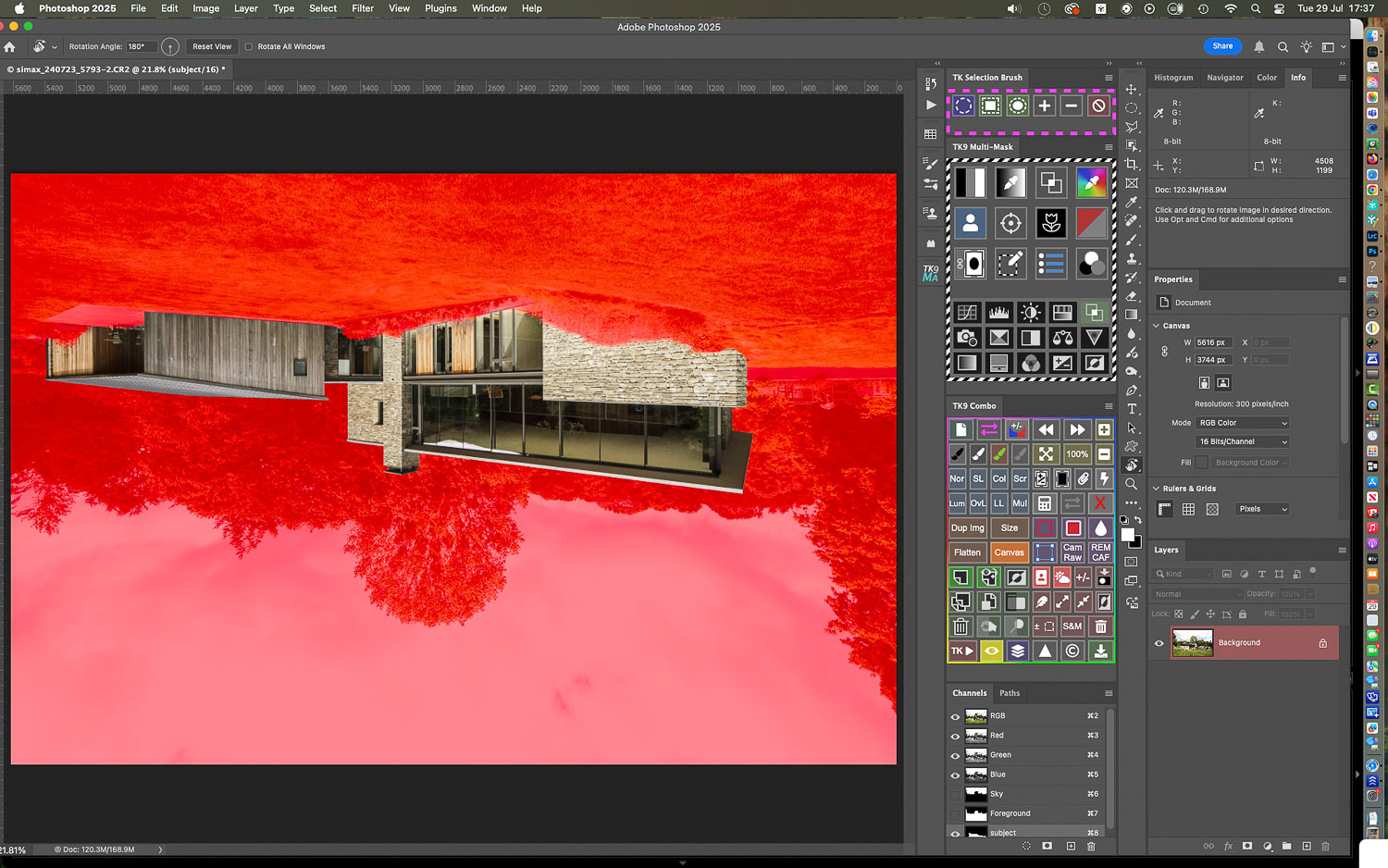The width and height of the screenshot is (1388, 868).
Task: Click the lasso selection brush in TK Selection Brush
Action: [963, 105]
